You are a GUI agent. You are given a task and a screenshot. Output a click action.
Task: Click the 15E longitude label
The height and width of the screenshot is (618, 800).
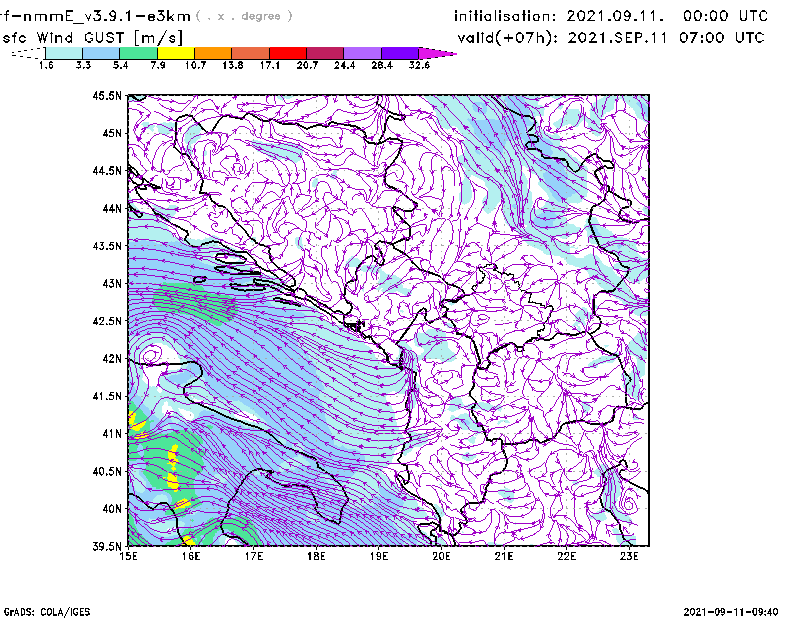pos(128,556)
